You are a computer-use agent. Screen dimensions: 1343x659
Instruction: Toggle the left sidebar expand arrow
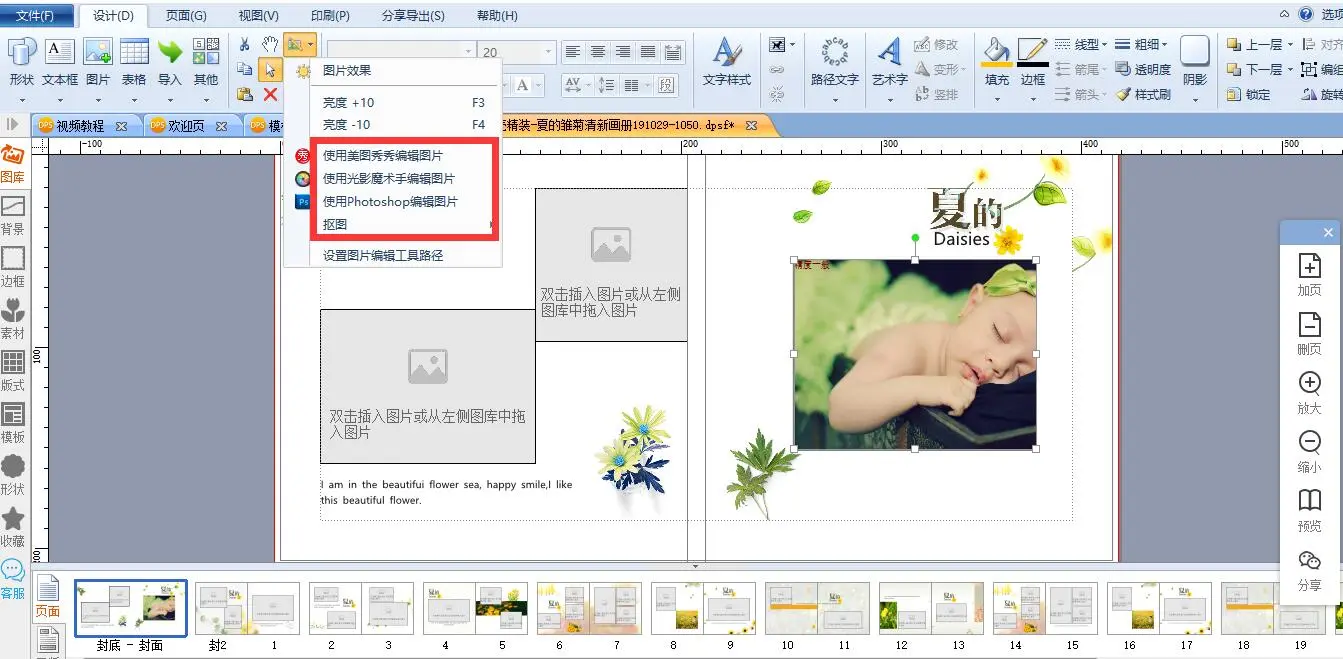click(x=13, y=124)
